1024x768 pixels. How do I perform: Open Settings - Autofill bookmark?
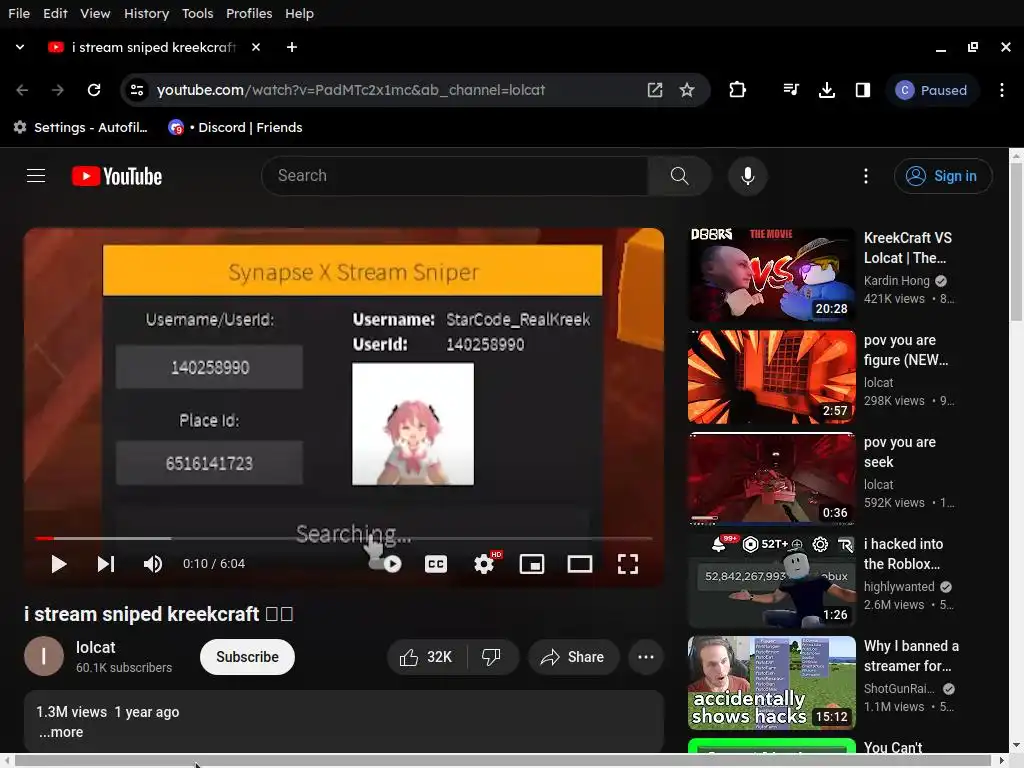[x=81, y=127]
